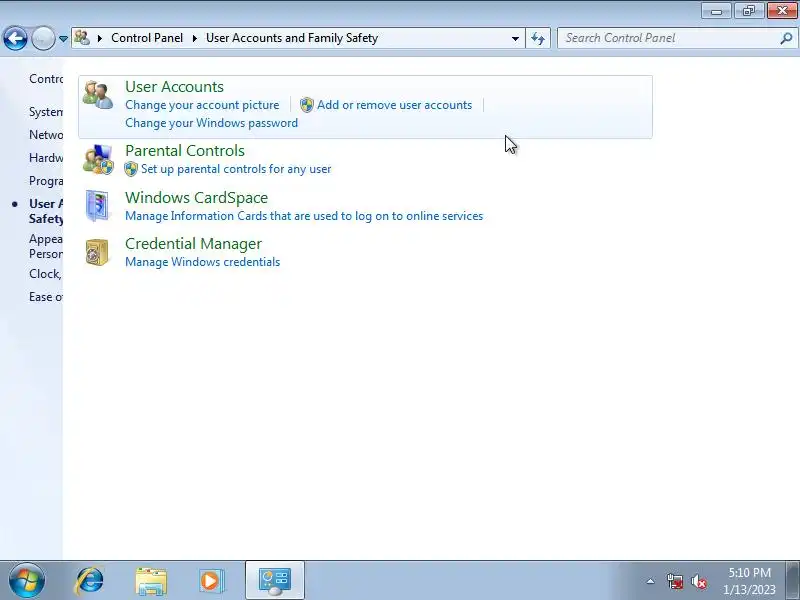This screenshot has width=800, height=600.
Task: Open Appearance and Personalization sidebar category
Action: tap(46, 246)
